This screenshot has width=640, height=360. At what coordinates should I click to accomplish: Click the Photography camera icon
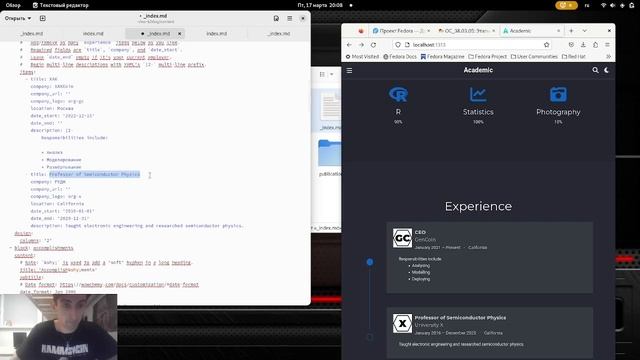[x=558, y=94]
